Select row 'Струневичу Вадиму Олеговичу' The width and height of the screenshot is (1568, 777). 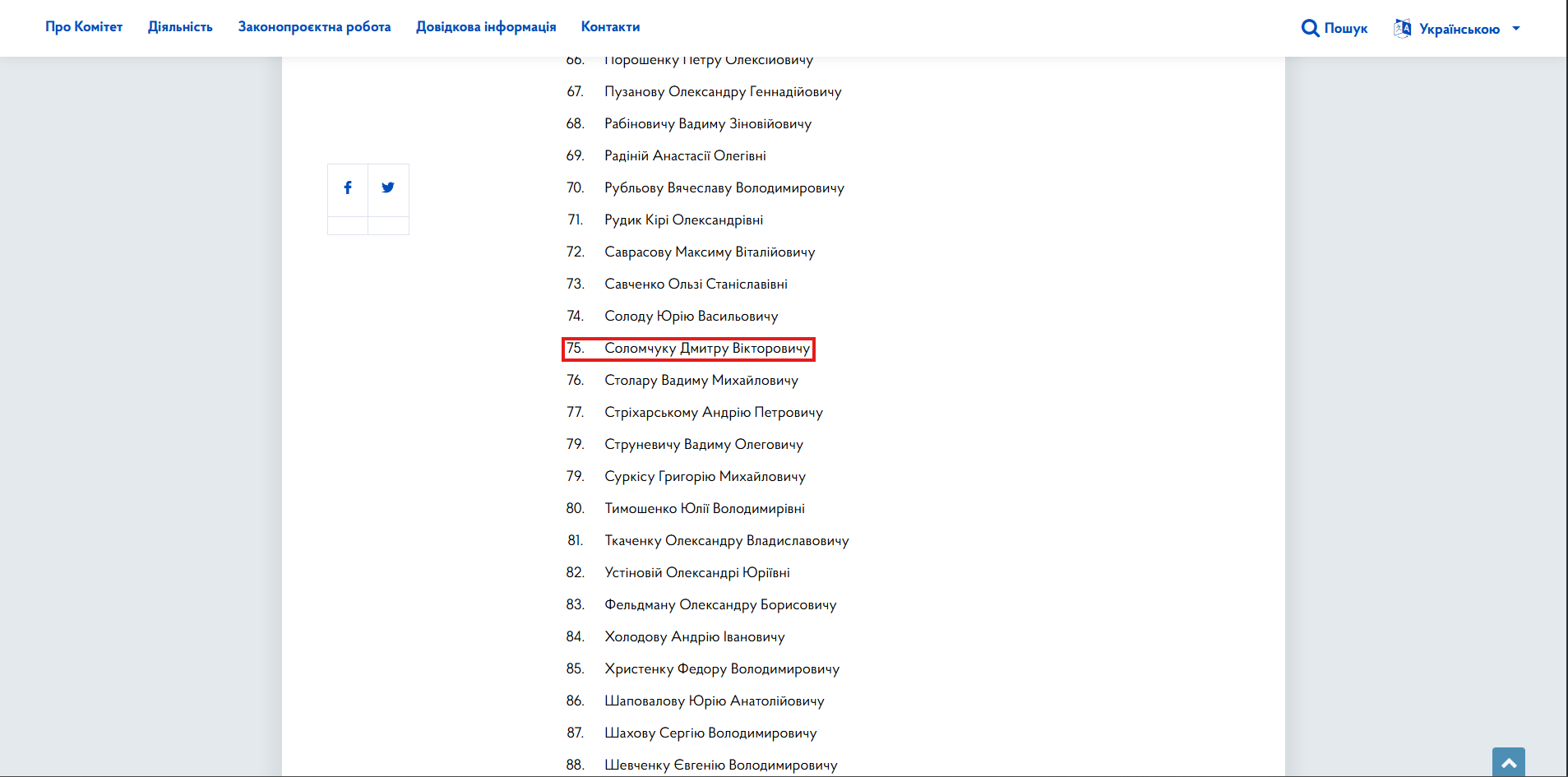tap(704, 445)
